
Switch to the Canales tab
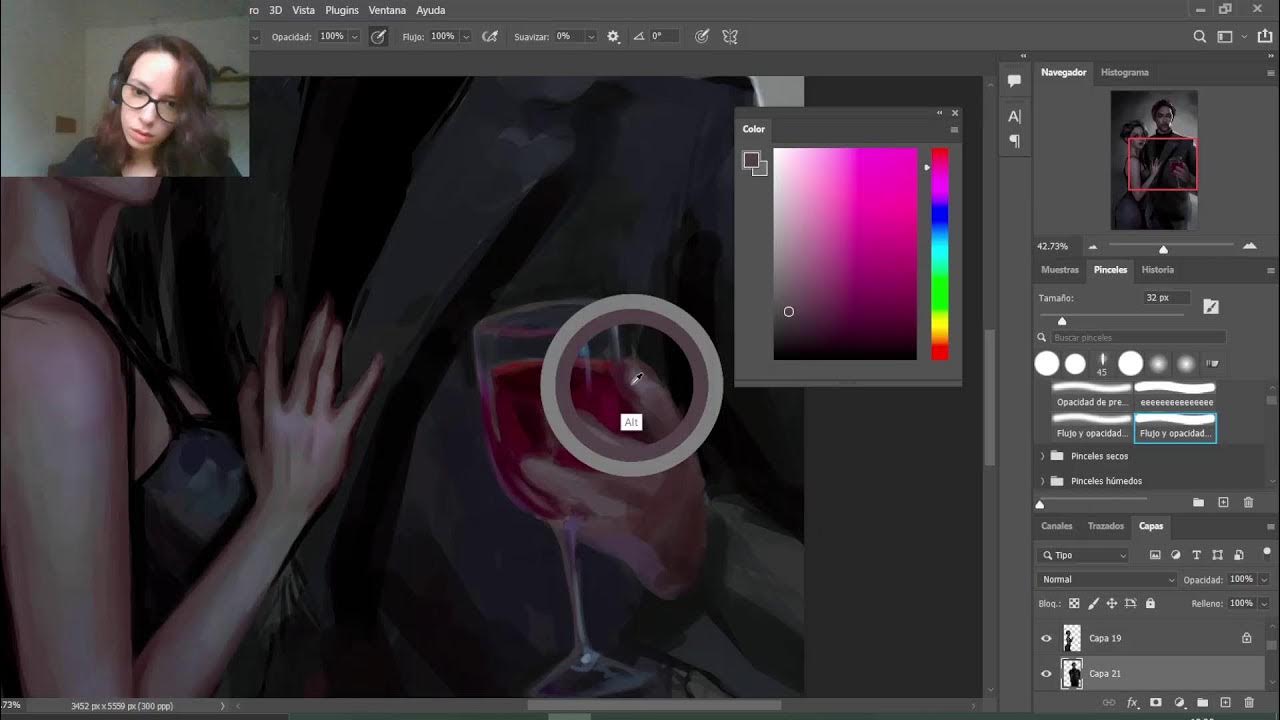point(1057,526)
